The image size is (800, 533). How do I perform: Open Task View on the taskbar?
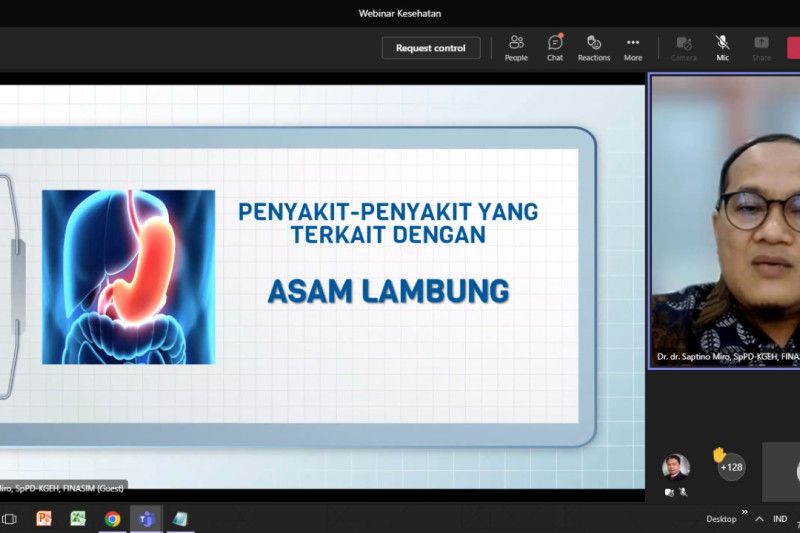[10, 518]
